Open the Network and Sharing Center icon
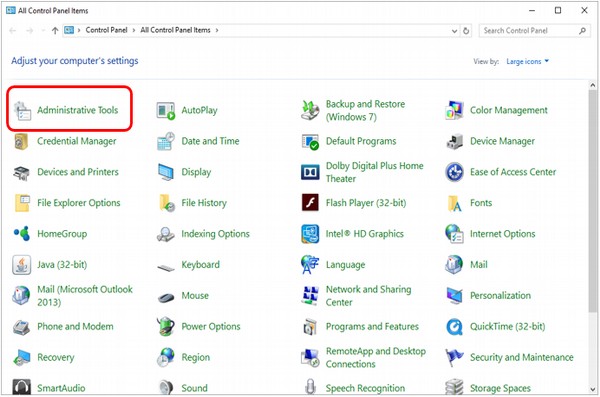600x397 pixels. pyautogui.click(x=310, y=296)
